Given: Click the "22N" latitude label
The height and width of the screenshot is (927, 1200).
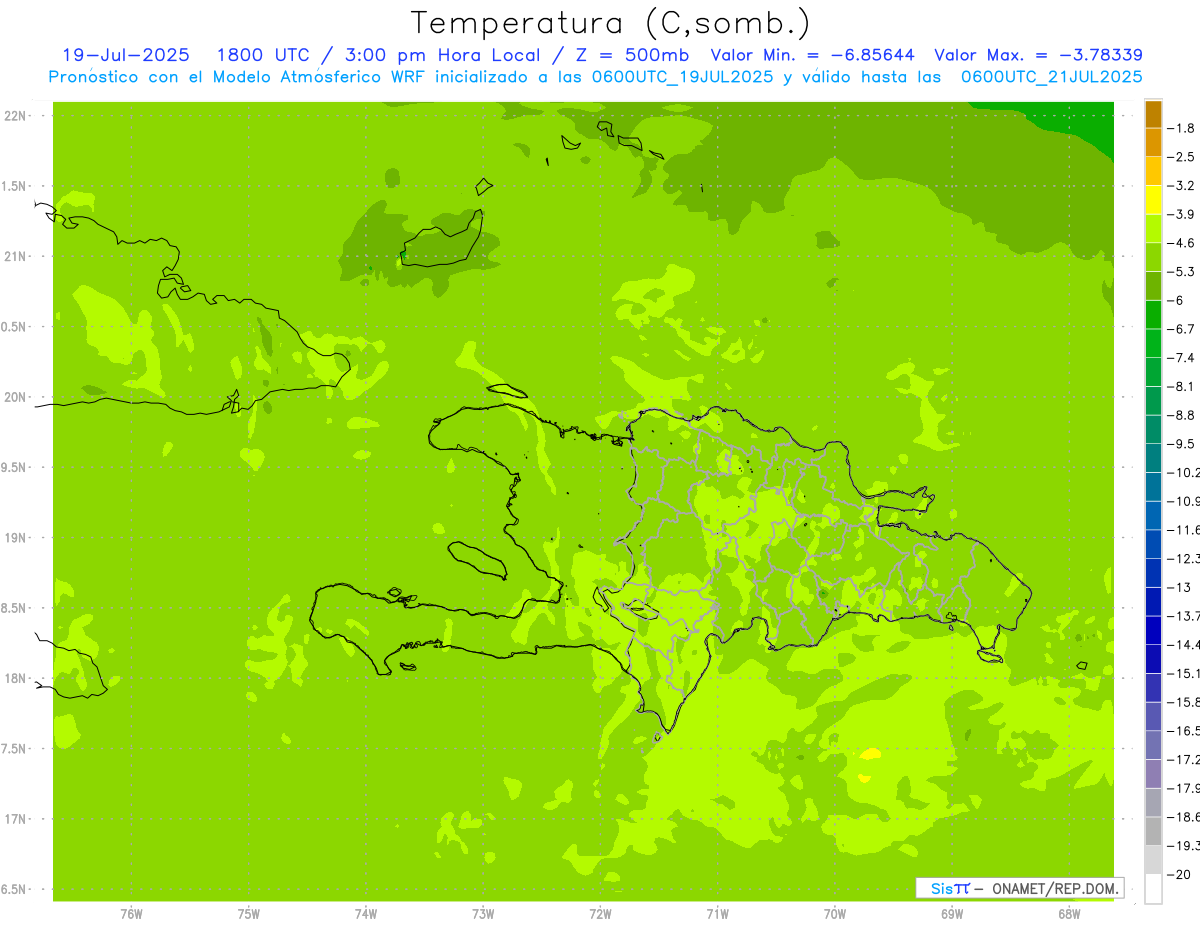Looking at the screenshot, I should tap(14, 116).
